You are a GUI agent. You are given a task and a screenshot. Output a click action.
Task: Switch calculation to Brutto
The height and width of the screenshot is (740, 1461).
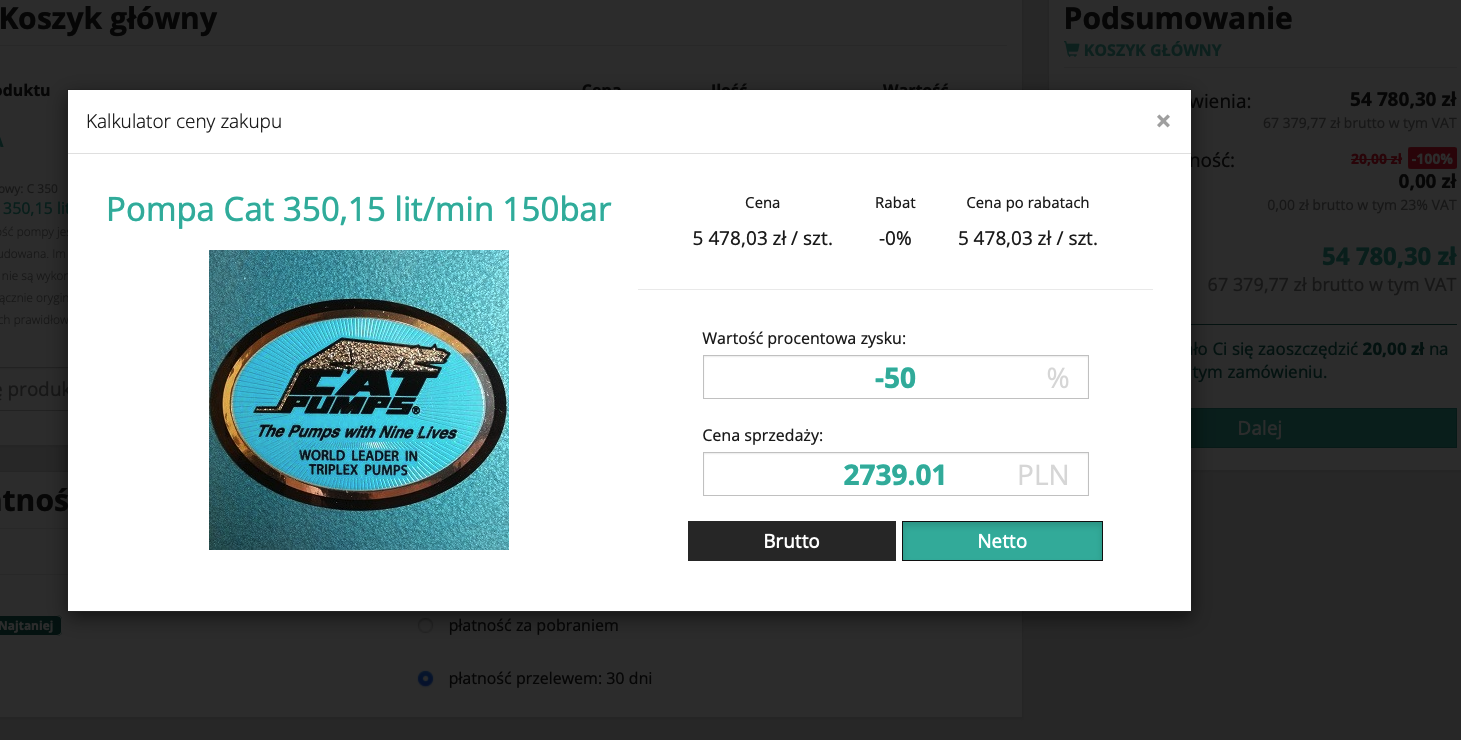(792, 541)
